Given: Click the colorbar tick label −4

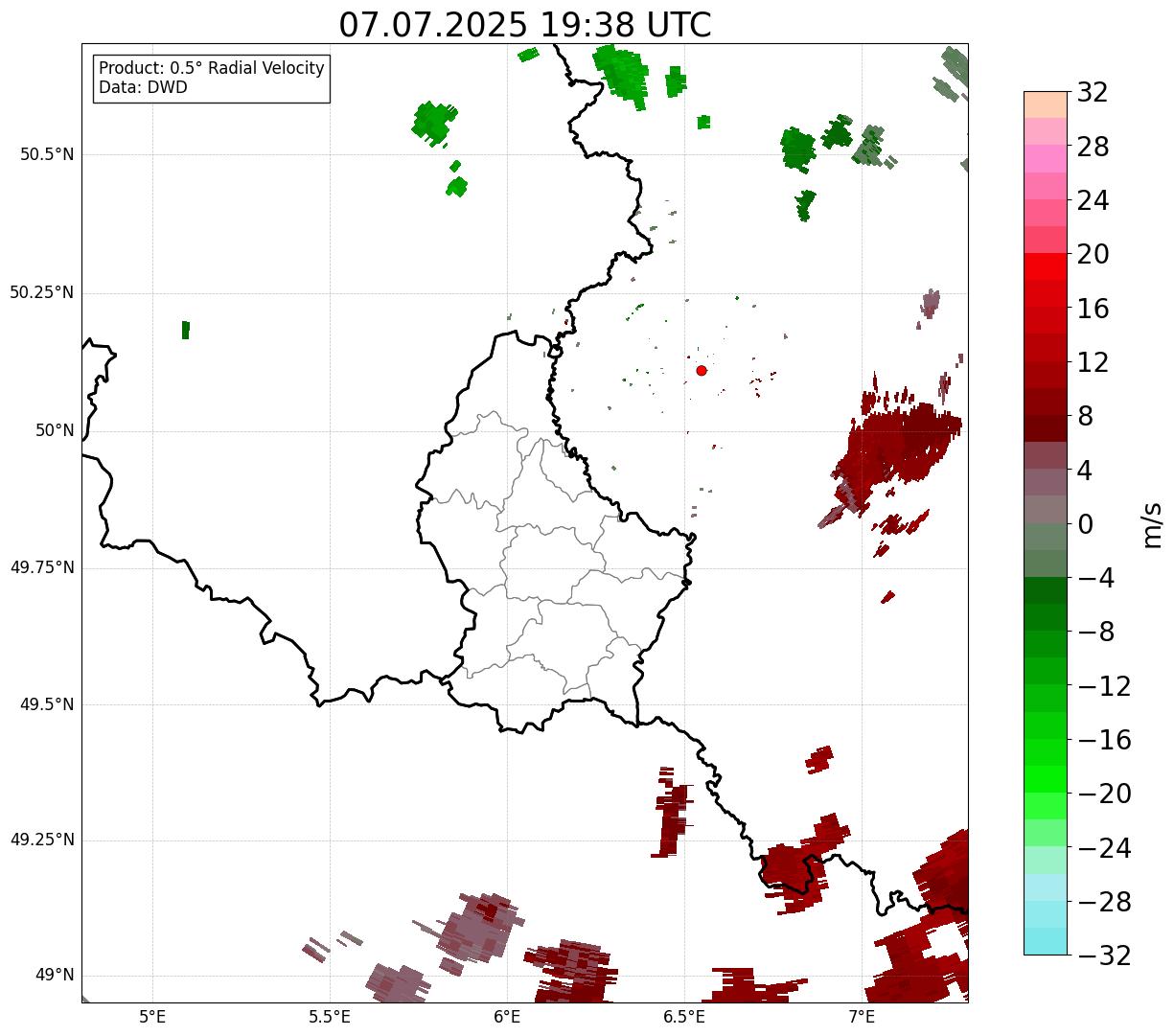Looking at the screenshot, I should point(1094,578).
